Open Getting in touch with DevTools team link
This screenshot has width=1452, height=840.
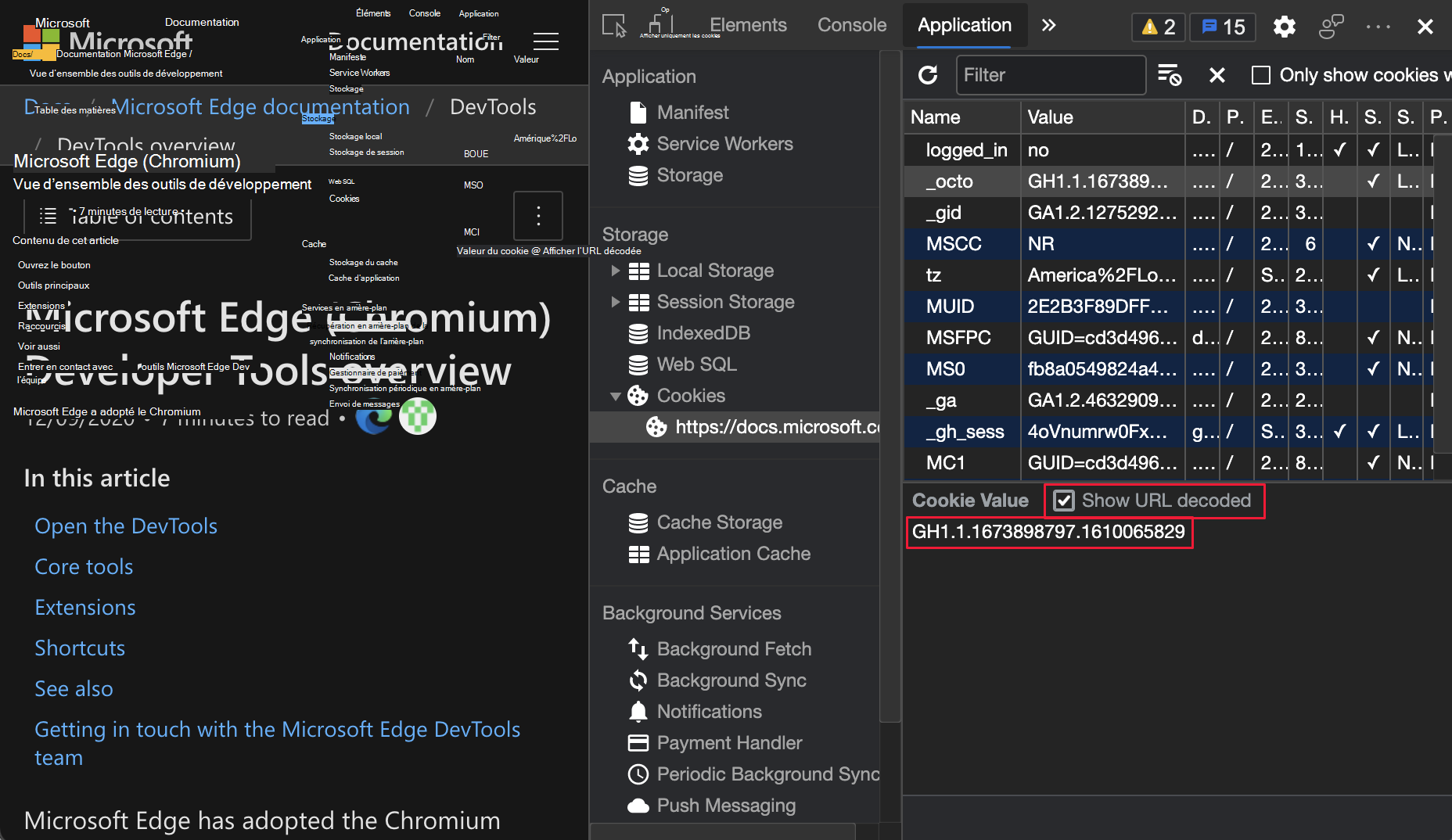[x=278, y=744]
